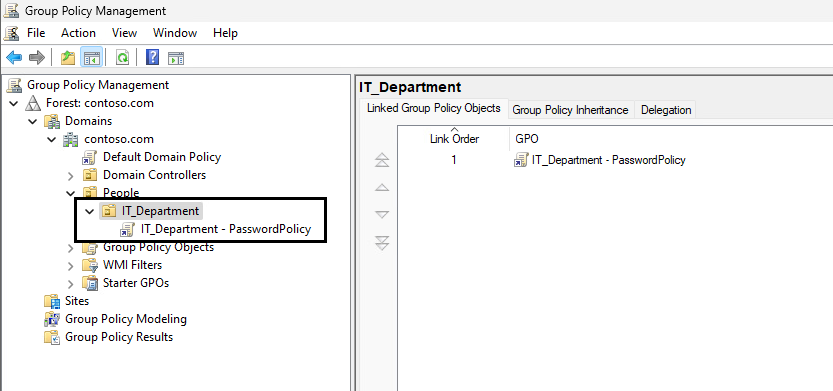Select Domain Controllers label in tree
Image resolution: width=833 pixels, height=391 pixels.
(154, 175)
